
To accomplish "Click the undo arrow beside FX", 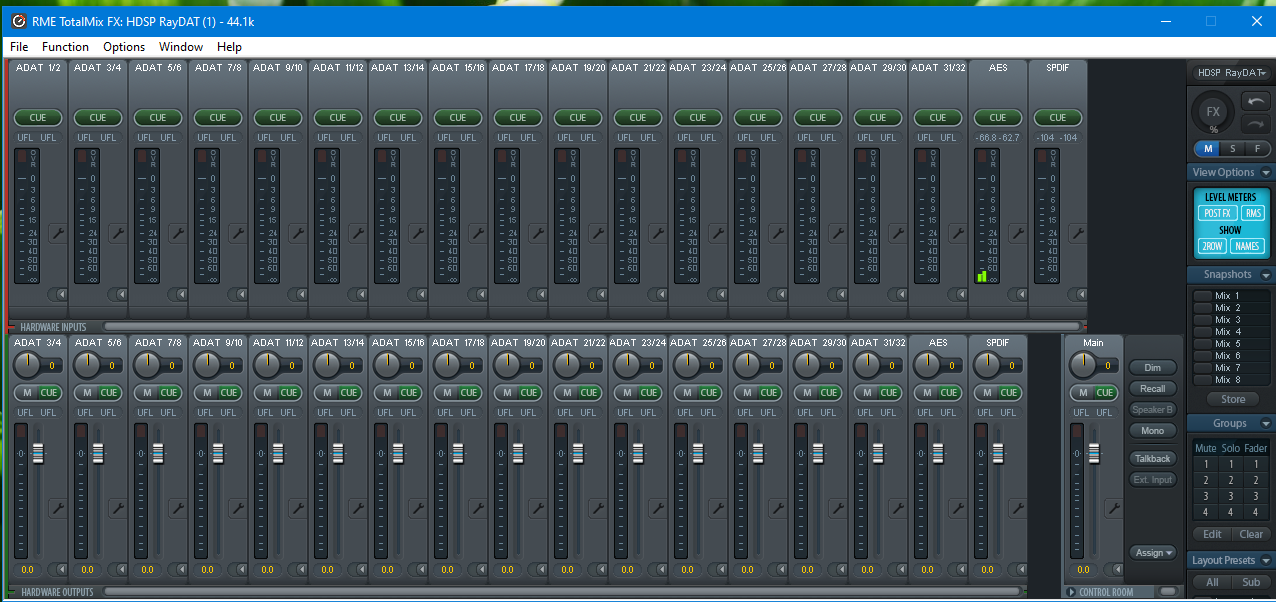I will [1255, 101].
